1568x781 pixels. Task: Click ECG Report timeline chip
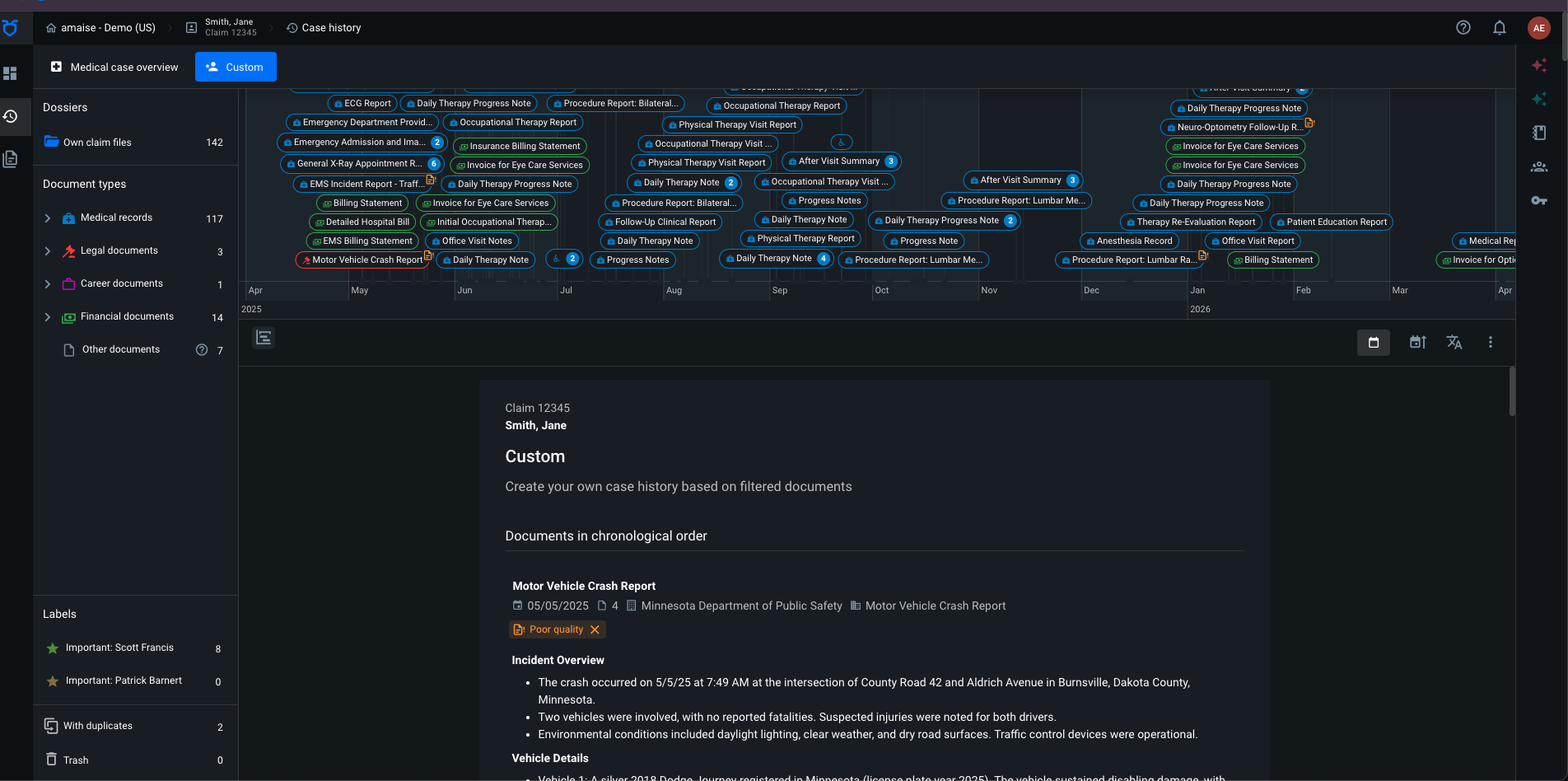362,104
